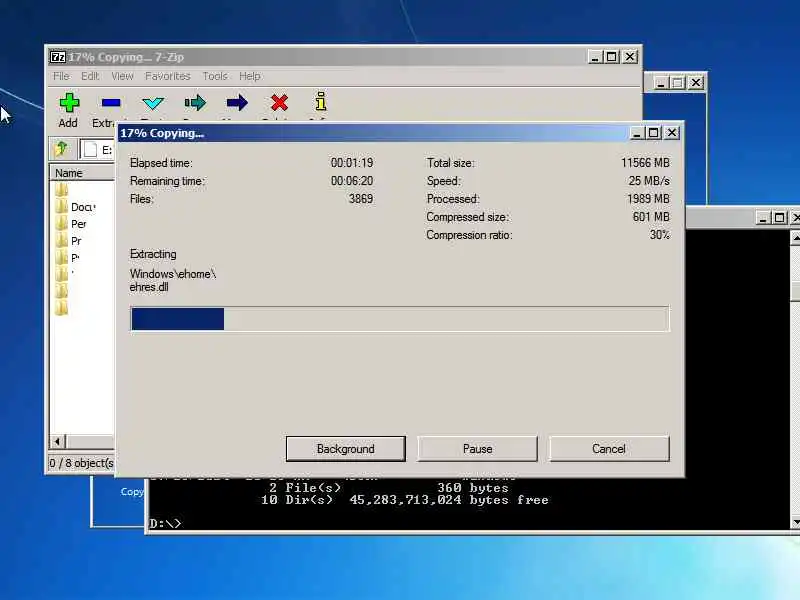
Task: Click the Speed value 25 MB/s
Action: tap(649, 181)
